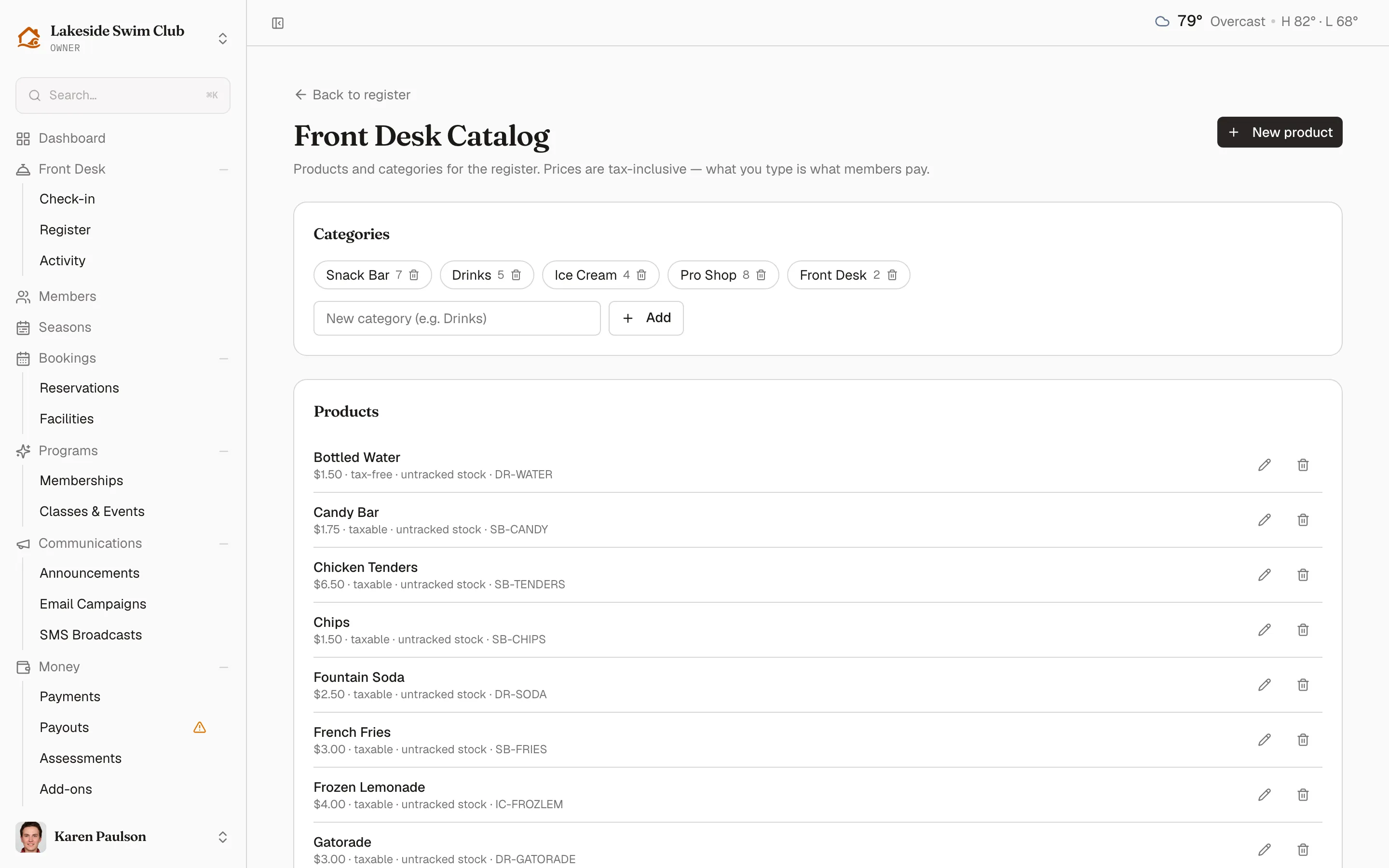1389x868 pixels.
Task: Open Karen Paulson user menu
Action: (123, 837)
